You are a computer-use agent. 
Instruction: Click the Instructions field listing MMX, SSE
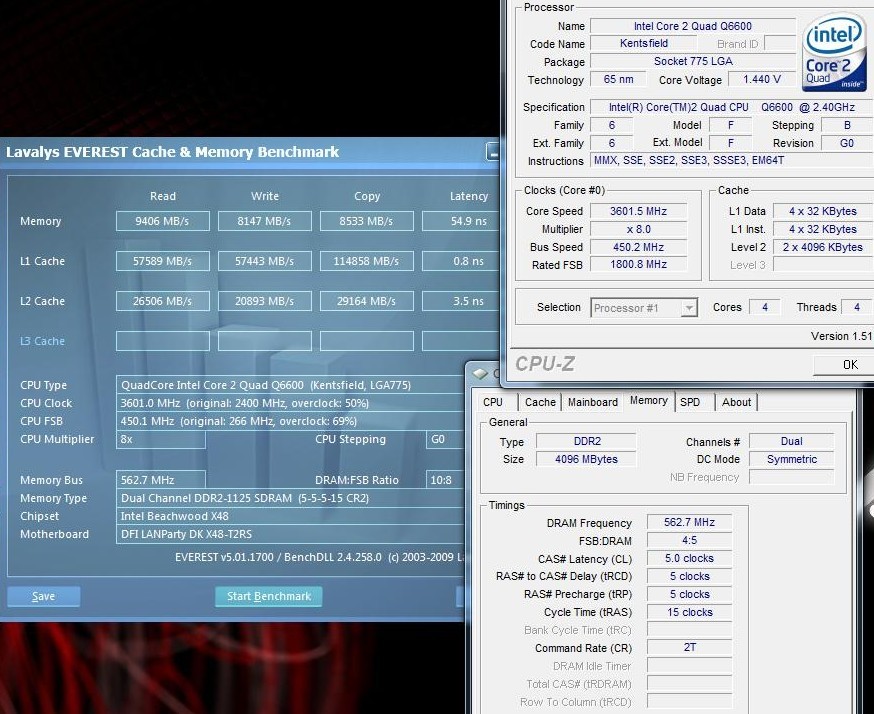tap(732, 161)
